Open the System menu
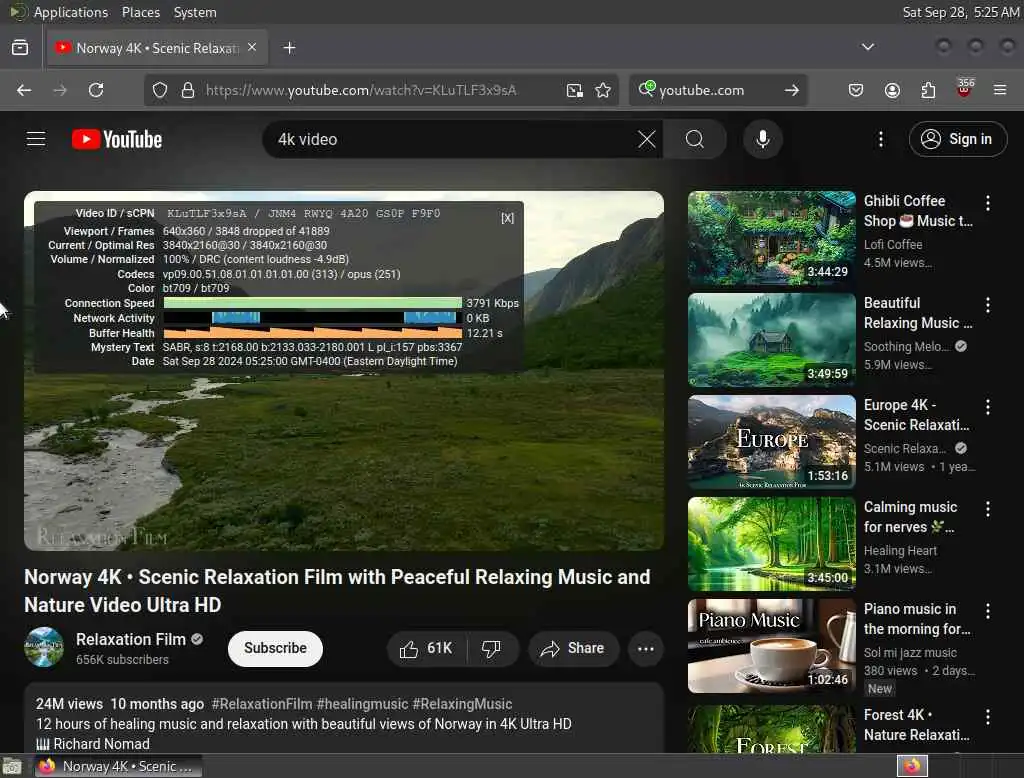This screenshot has width=1024, height=778. tap(195, 12)
